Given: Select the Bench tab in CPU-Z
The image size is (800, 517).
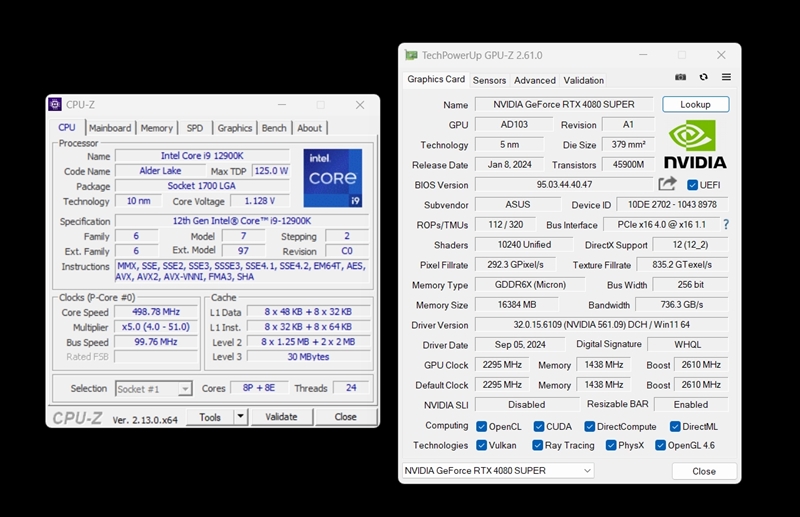Looking at the screenshot, I should [274, 128].
